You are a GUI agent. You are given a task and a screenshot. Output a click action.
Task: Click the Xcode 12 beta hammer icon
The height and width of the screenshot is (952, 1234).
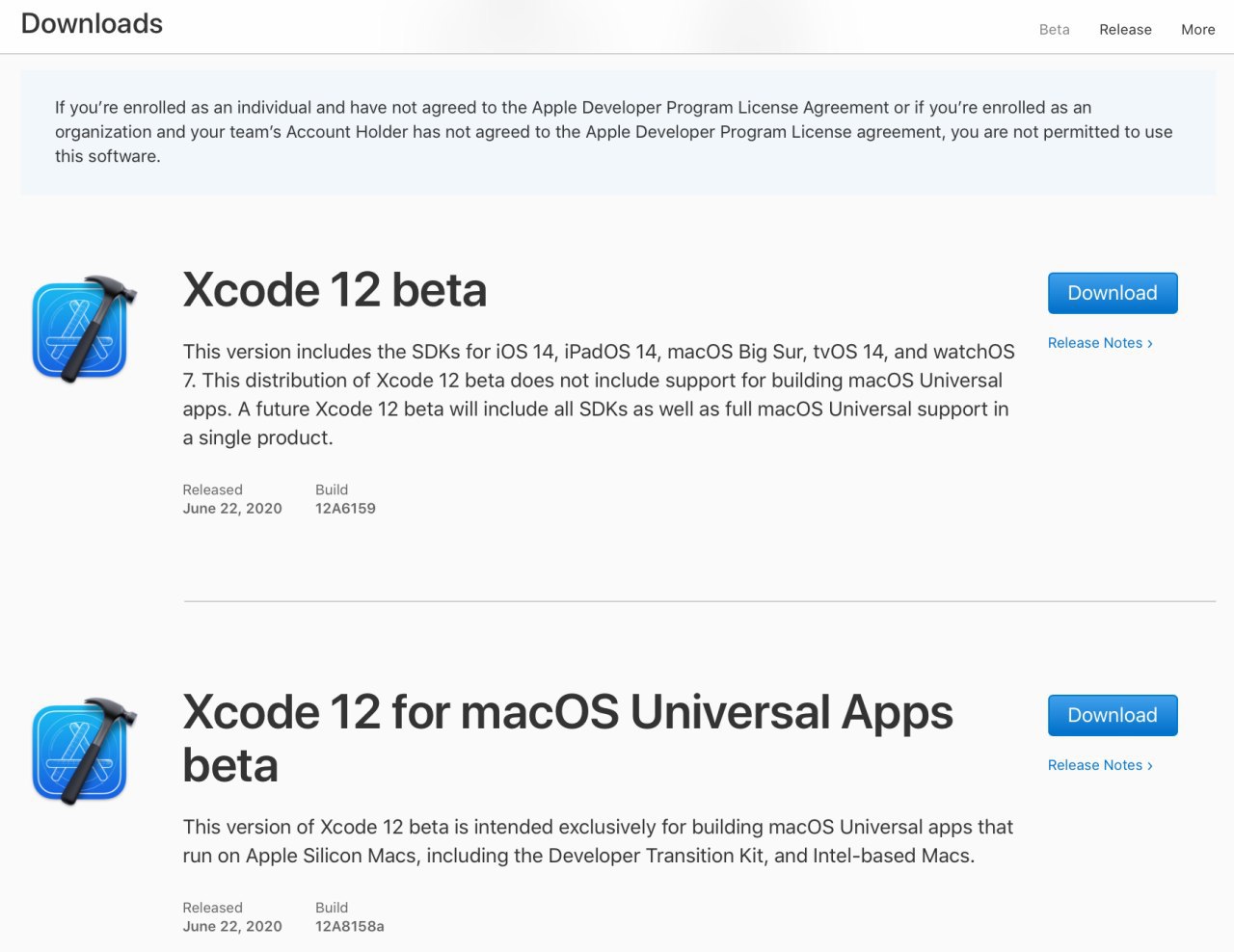pos(85,329)
